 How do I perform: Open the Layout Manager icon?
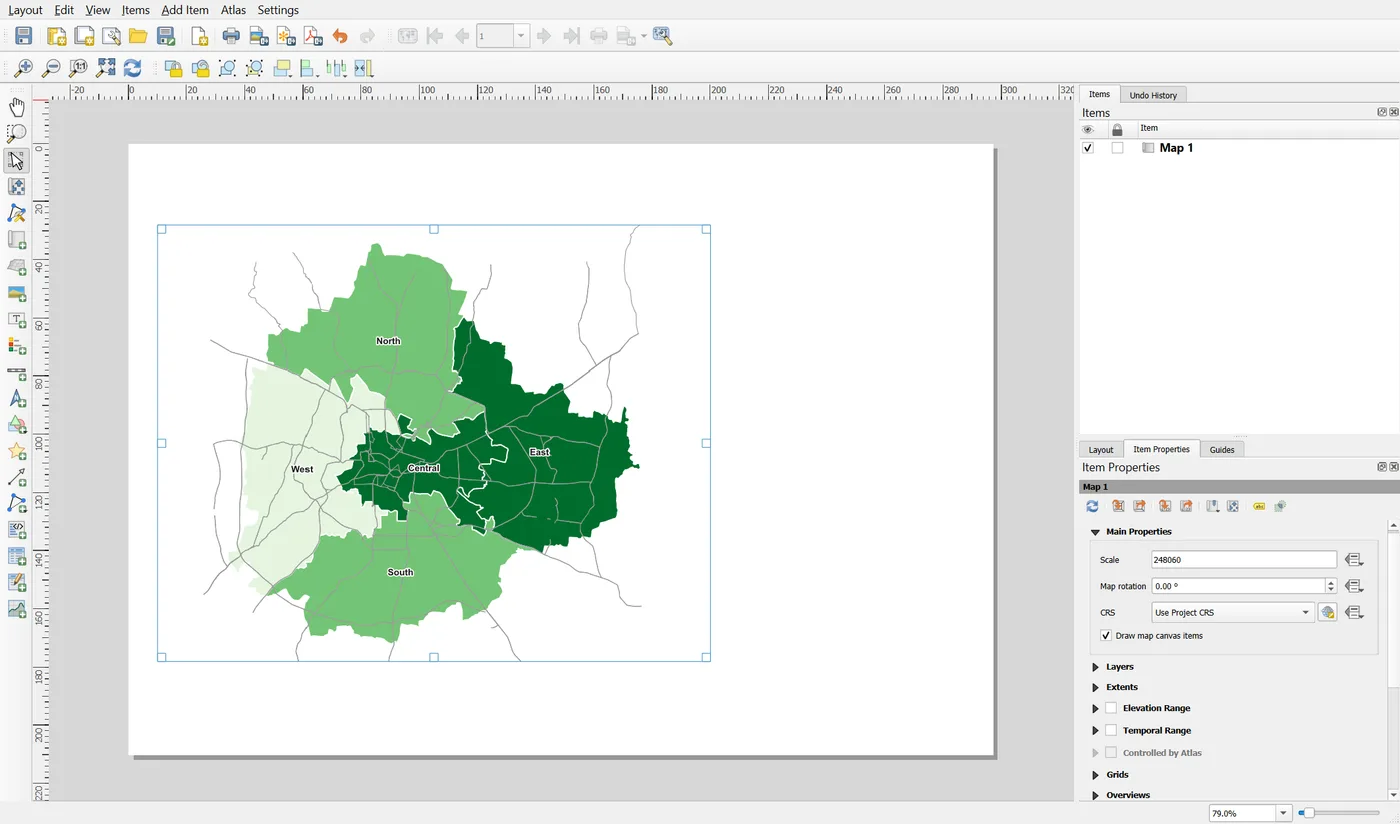click(111, 36)
